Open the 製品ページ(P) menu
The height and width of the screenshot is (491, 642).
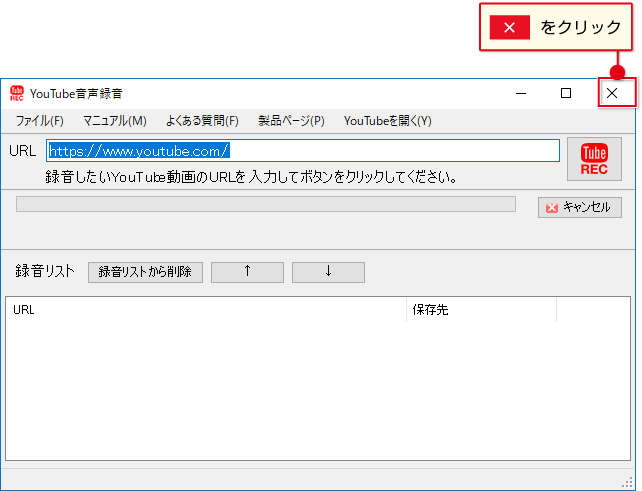[x=291, y=121]
